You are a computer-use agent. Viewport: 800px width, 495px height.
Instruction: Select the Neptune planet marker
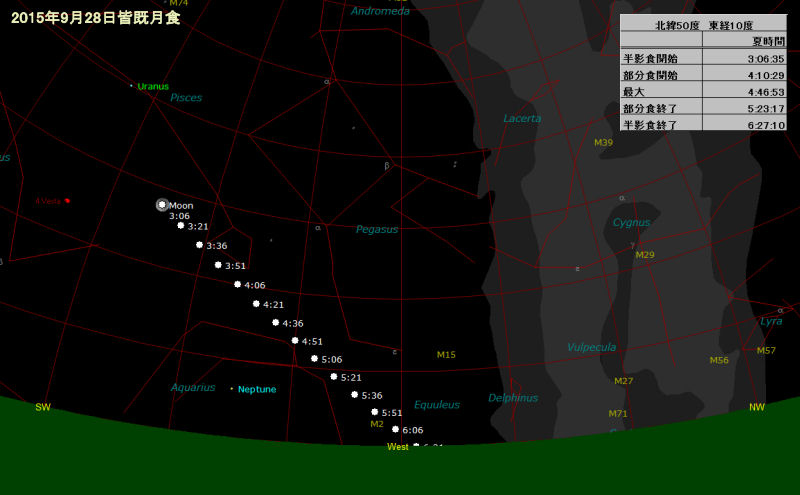click(x=232, y=389)
